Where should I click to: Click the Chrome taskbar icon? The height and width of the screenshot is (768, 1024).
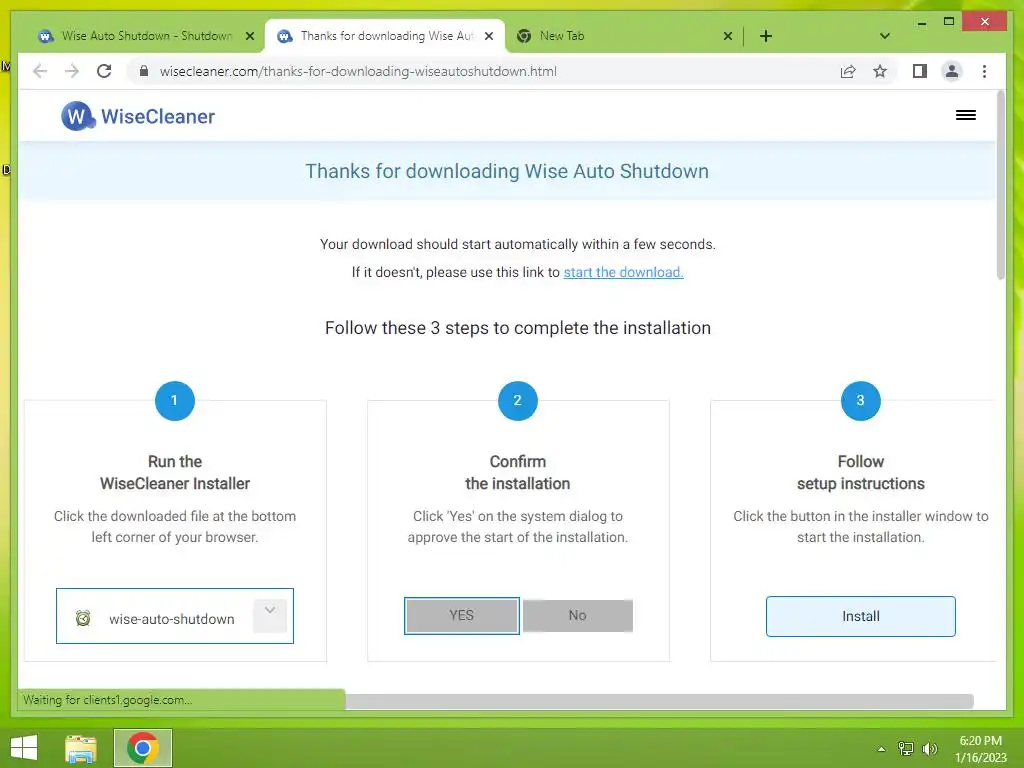(x=142, y=748)
